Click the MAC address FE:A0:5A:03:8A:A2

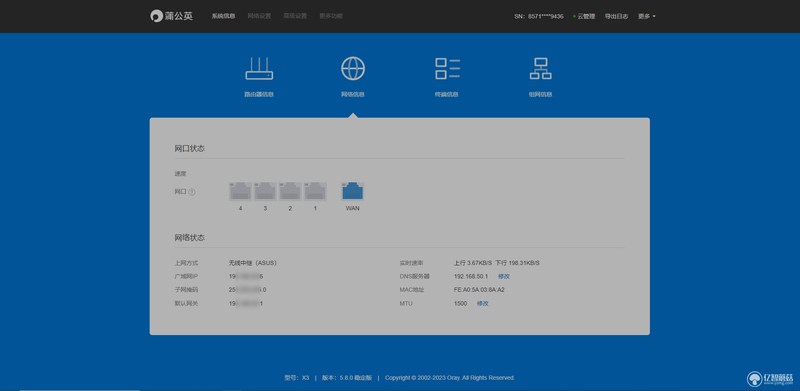click(479, 290)
